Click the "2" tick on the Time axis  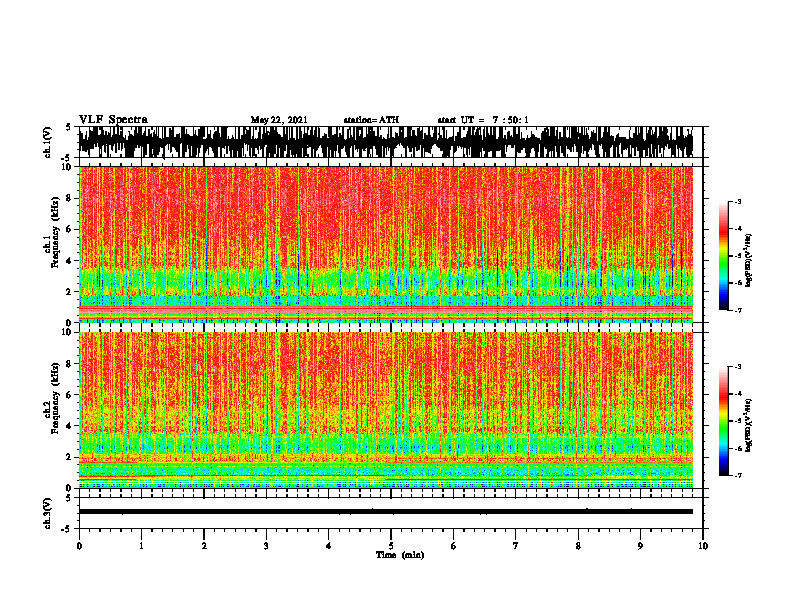[x=204, y=546]
